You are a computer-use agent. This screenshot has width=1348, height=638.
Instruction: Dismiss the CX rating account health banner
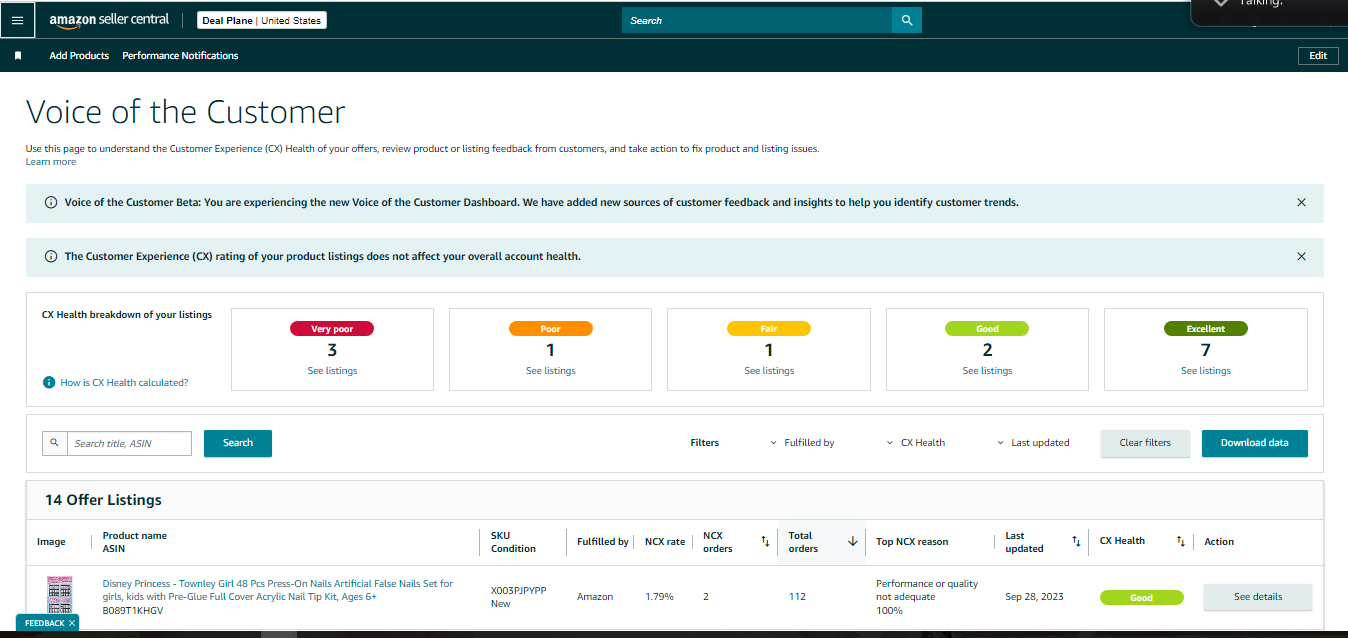1301,256
